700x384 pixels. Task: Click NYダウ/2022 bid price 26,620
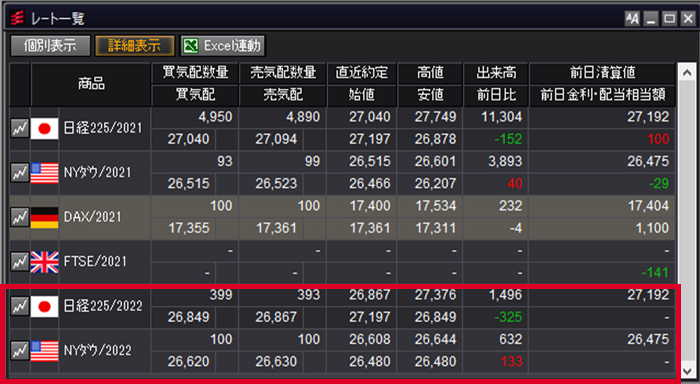point(188,362)
